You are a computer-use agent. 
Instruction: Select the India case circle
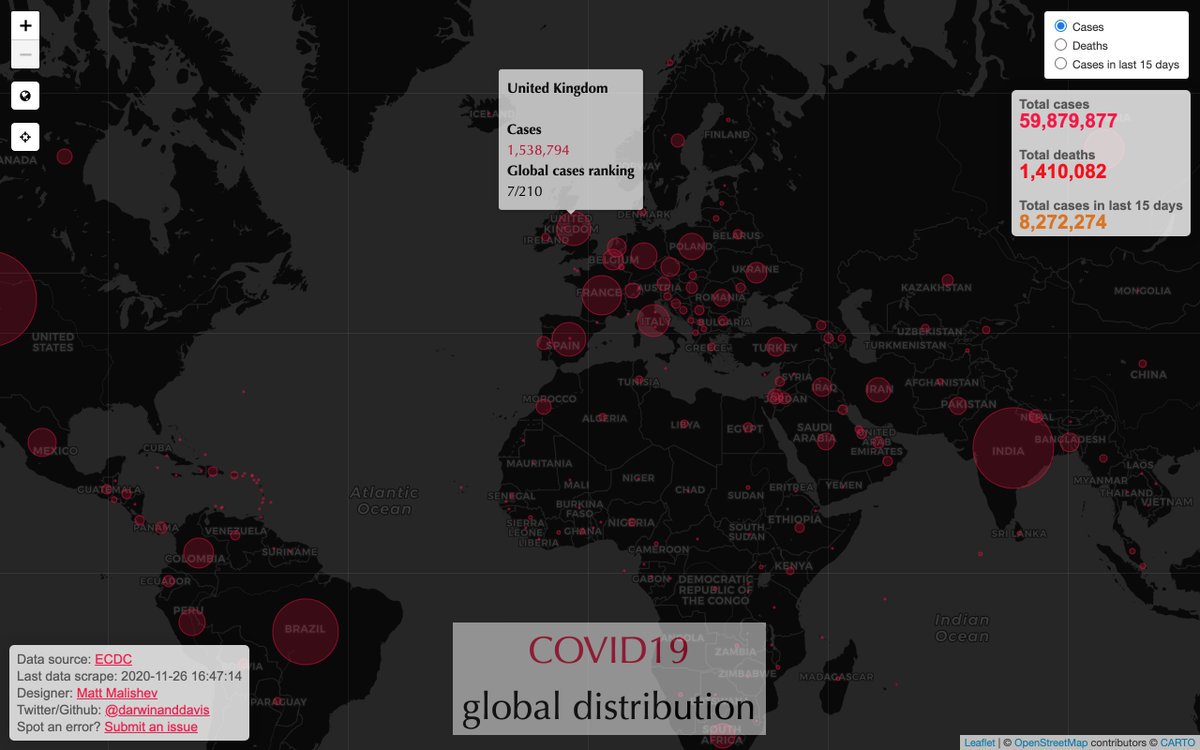pyautogui.click(x=1012, y=449)
